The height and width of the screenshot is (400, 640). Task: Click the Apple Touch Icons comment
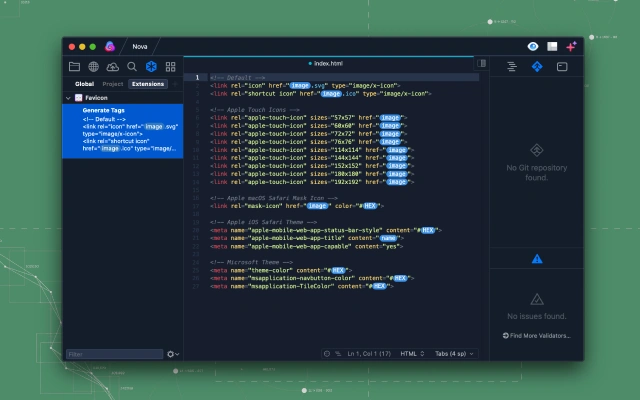(255, 110)
